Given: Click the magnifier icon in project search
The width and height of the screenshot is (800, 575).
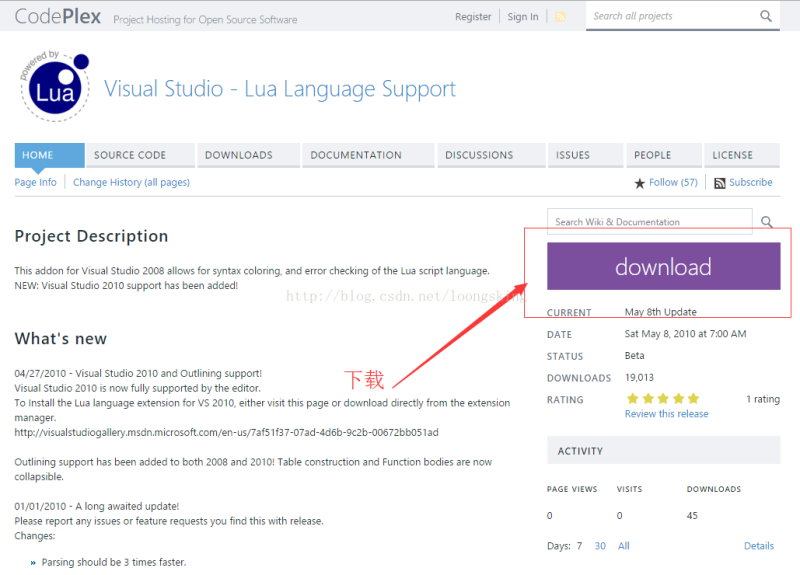Looking at the screenshot, I should tap(766, 16).
